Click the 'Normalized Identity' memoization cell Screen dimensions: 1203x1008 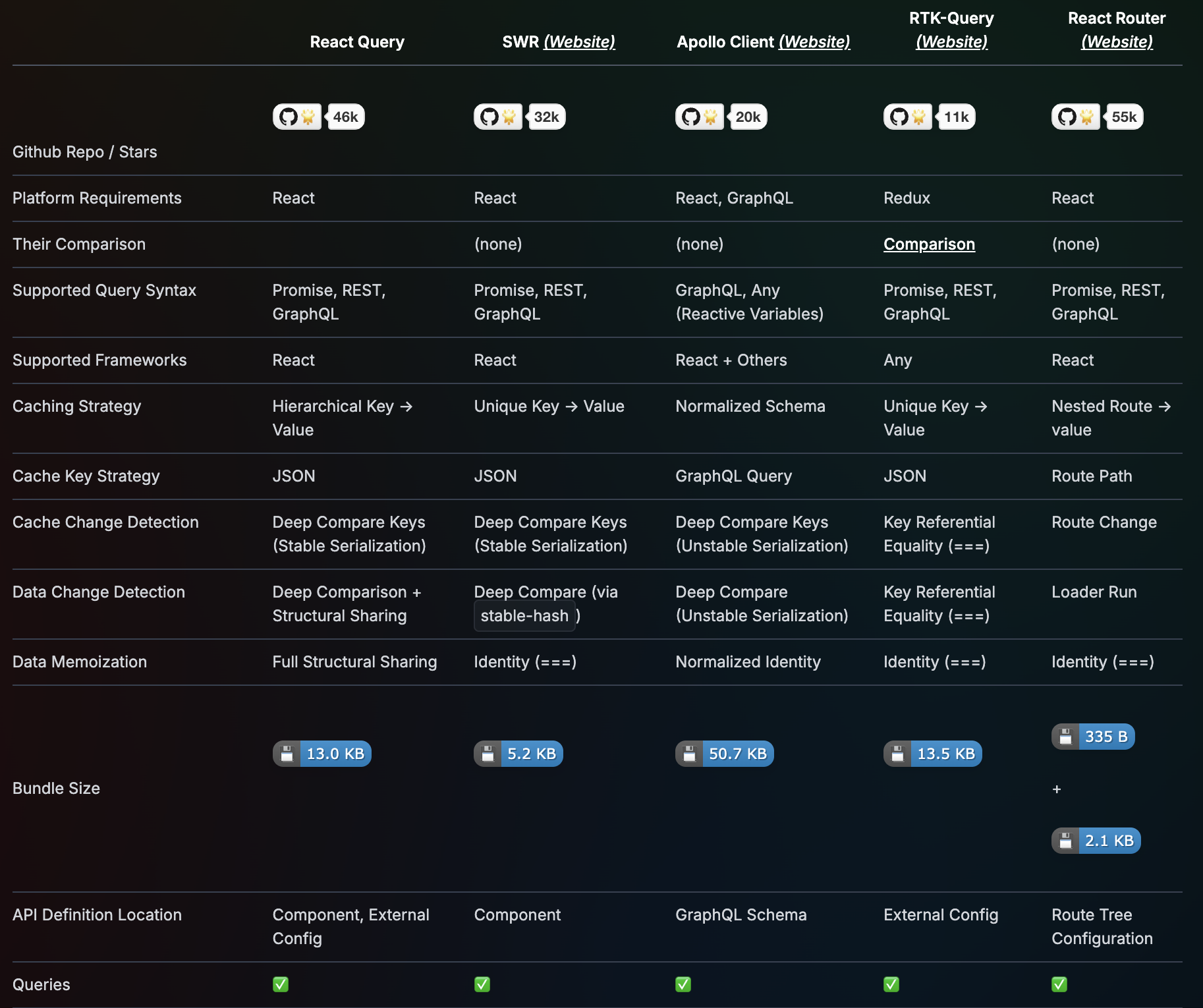click(748, 662)
